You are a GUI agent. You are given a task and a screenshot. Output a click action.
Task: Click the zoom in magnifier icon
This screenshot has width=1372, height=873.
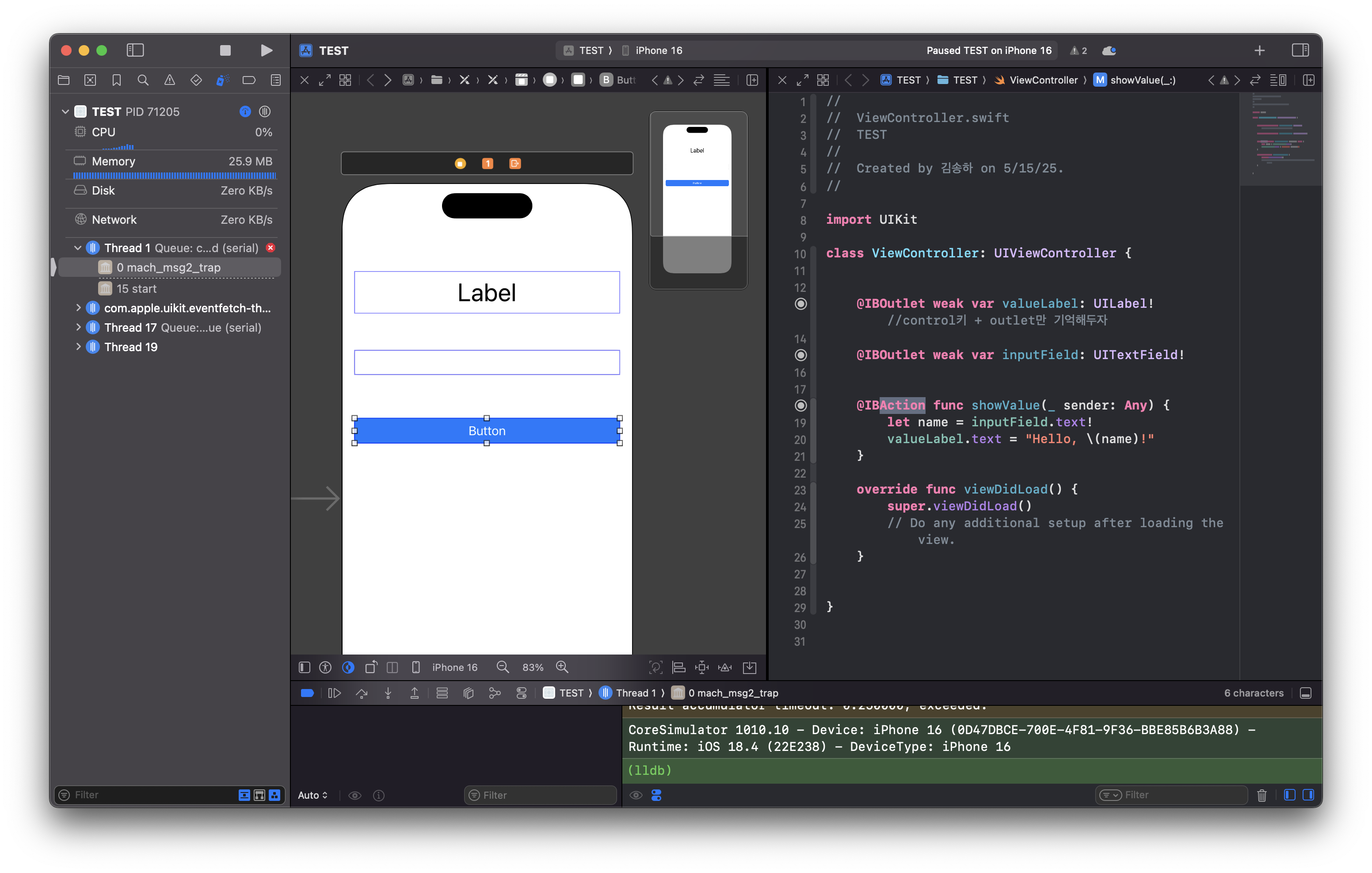562,666
